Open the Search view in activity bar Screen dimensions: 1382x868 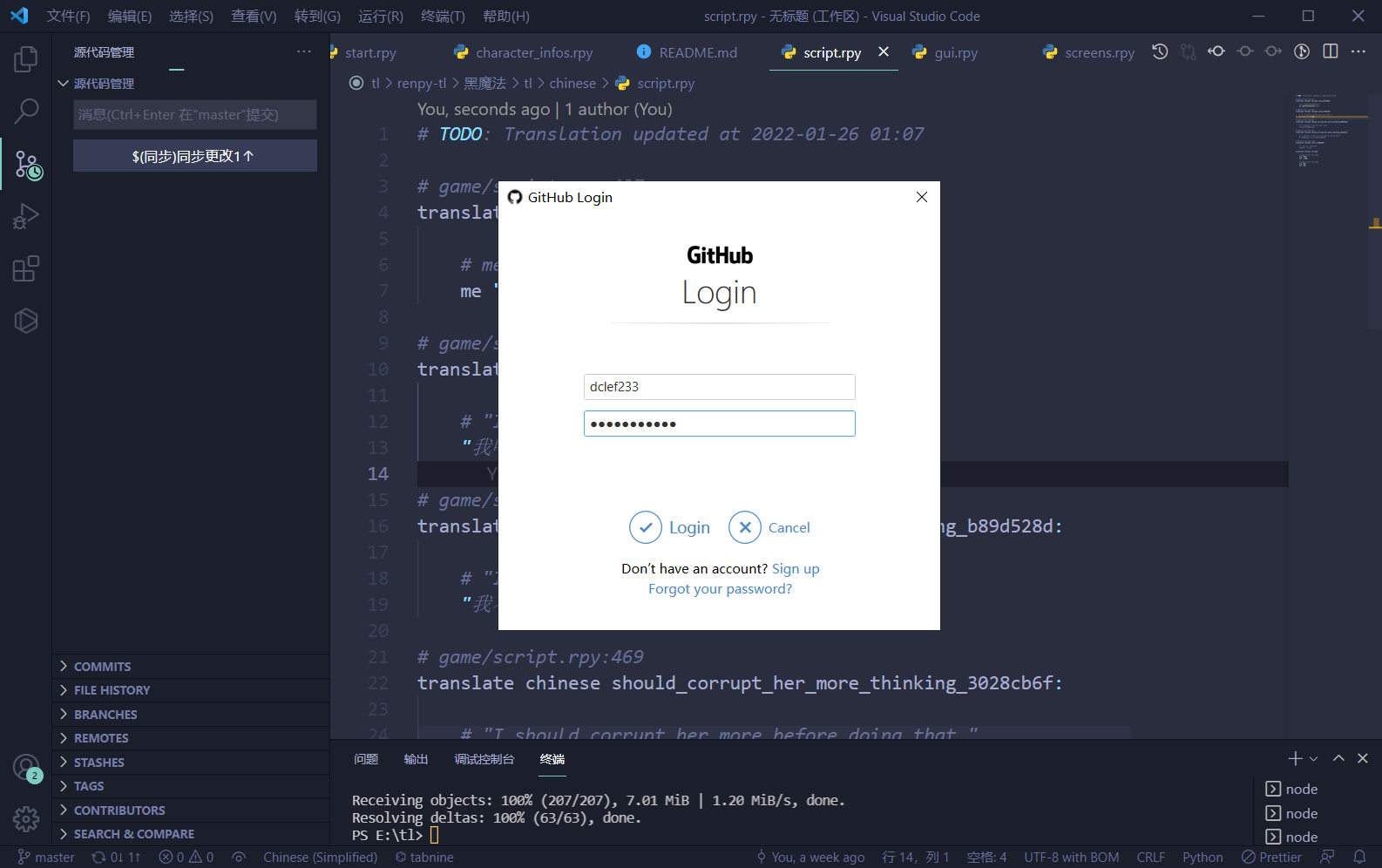pyautogui.click(x=26, y=112)
